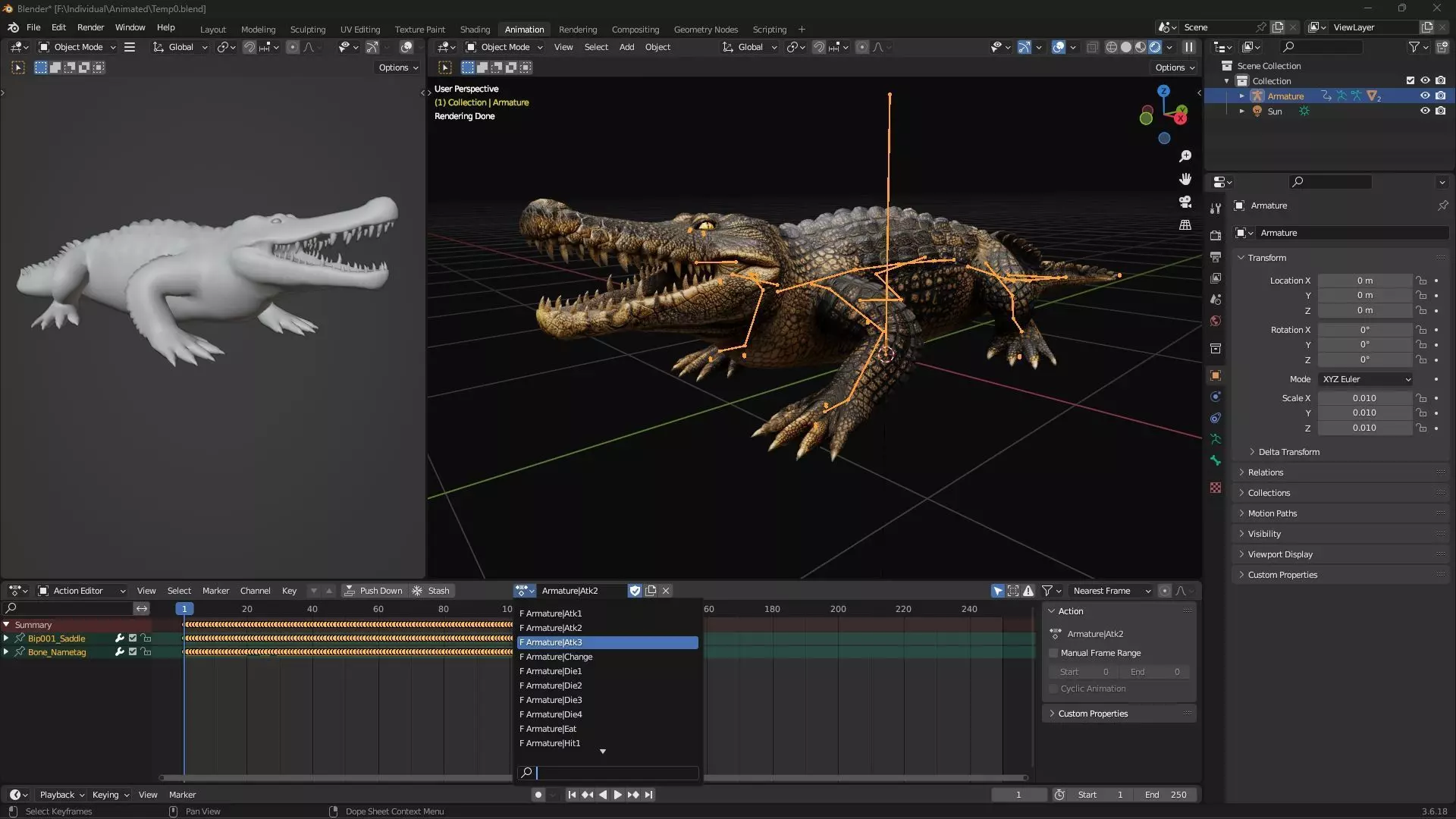
Task: Click Stash button
Action: (x=431, y=591)
